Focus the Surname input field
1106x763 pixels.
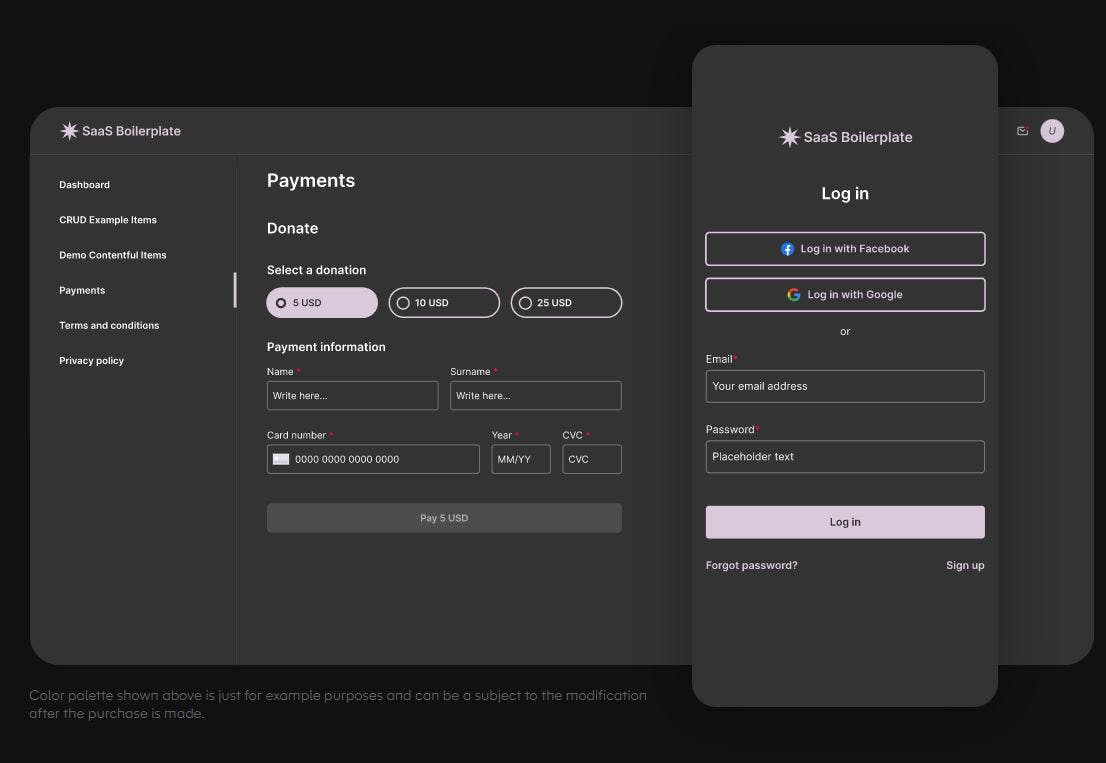pos(535,396)
